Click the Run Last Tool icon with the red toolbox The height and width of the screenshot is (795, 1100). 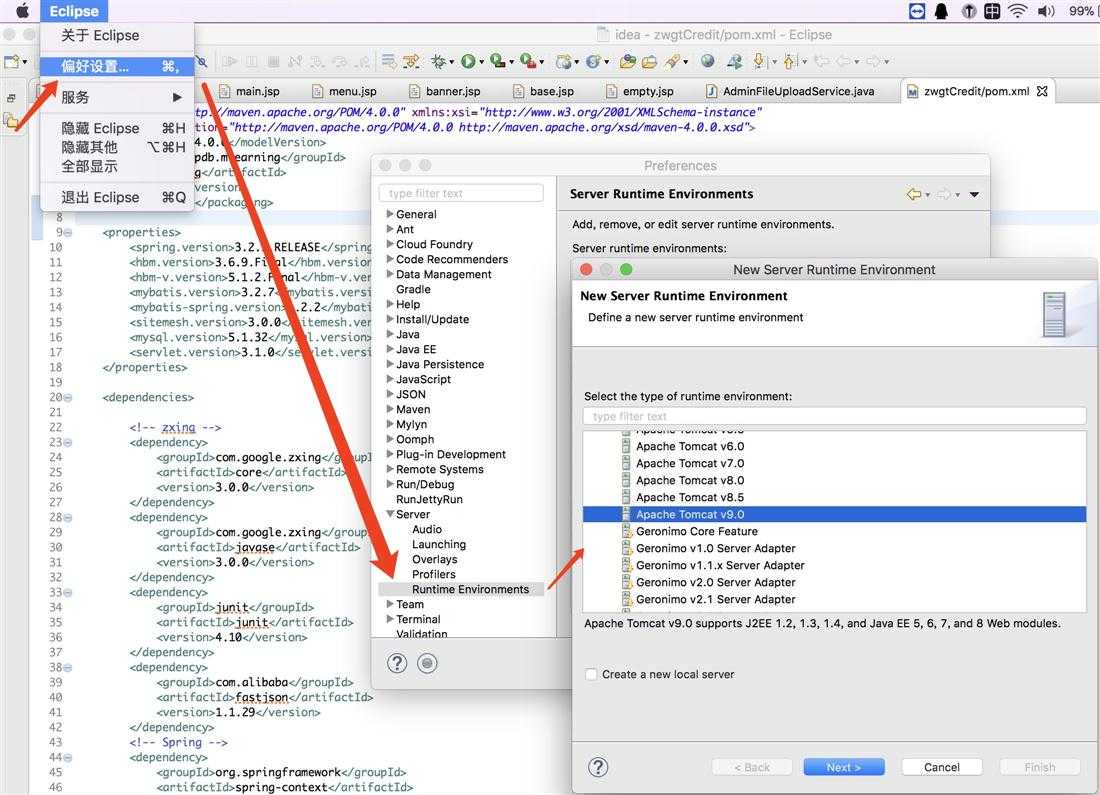click(528, 61)
